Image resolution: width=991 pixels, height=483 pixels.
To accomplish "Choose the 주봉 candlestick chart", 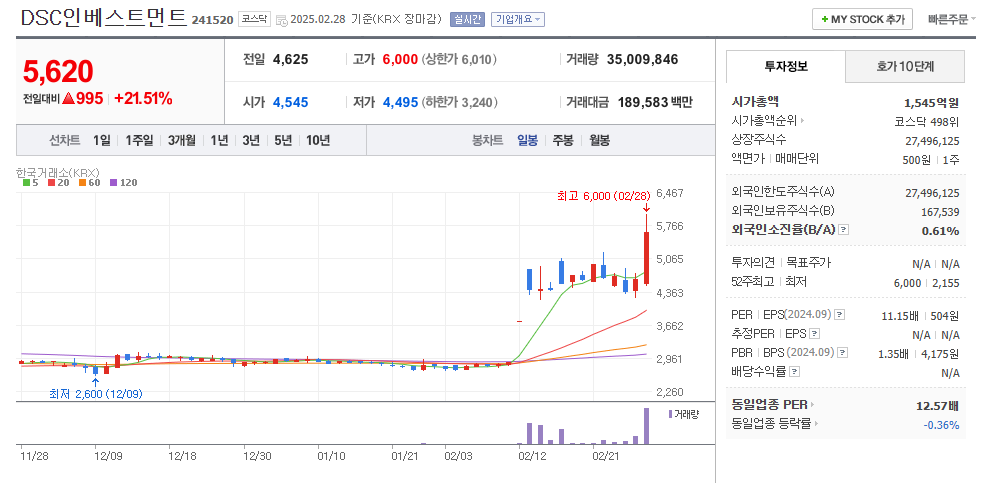I will (563, 140).
